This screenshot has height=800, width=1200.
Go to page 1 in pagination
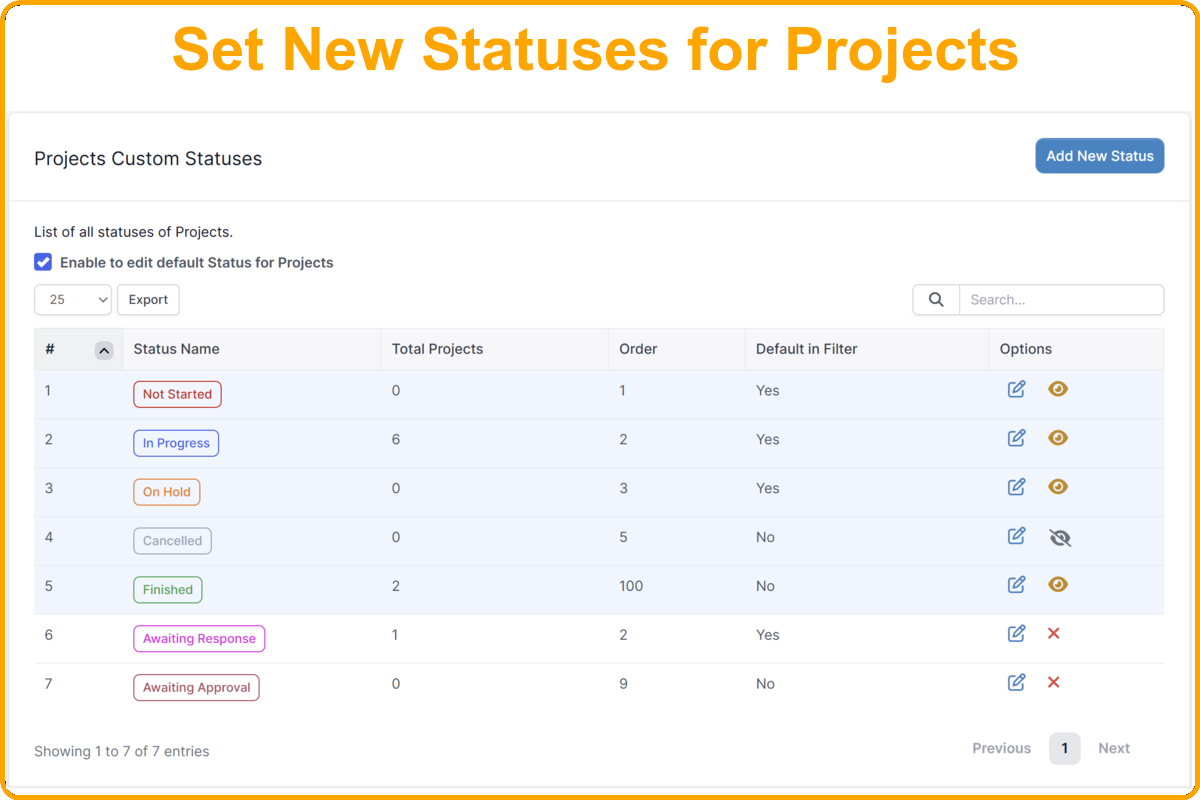coord(1064,748)
